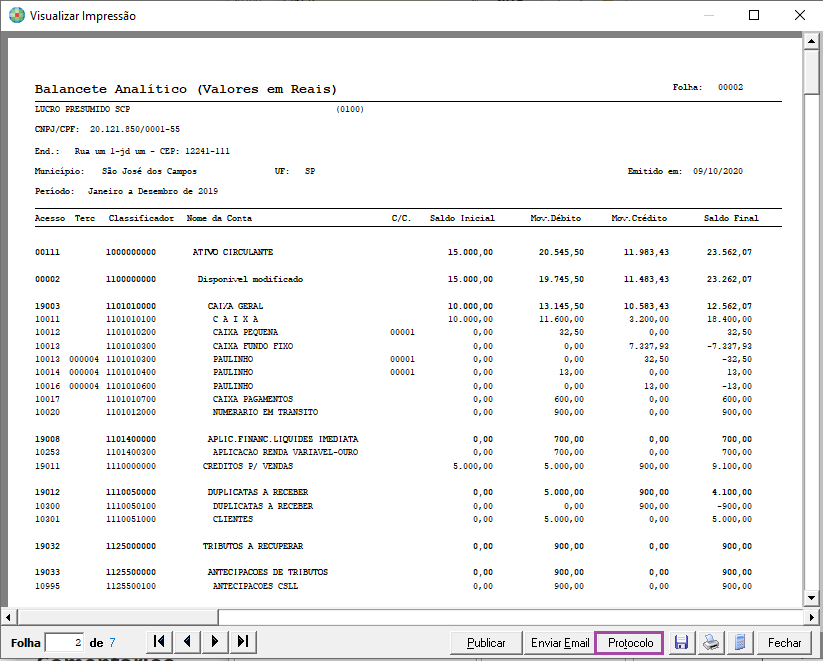Viewport: 823px width, 661px height.
Task: Print the report using printer icon
Action: tap(711, 642)
